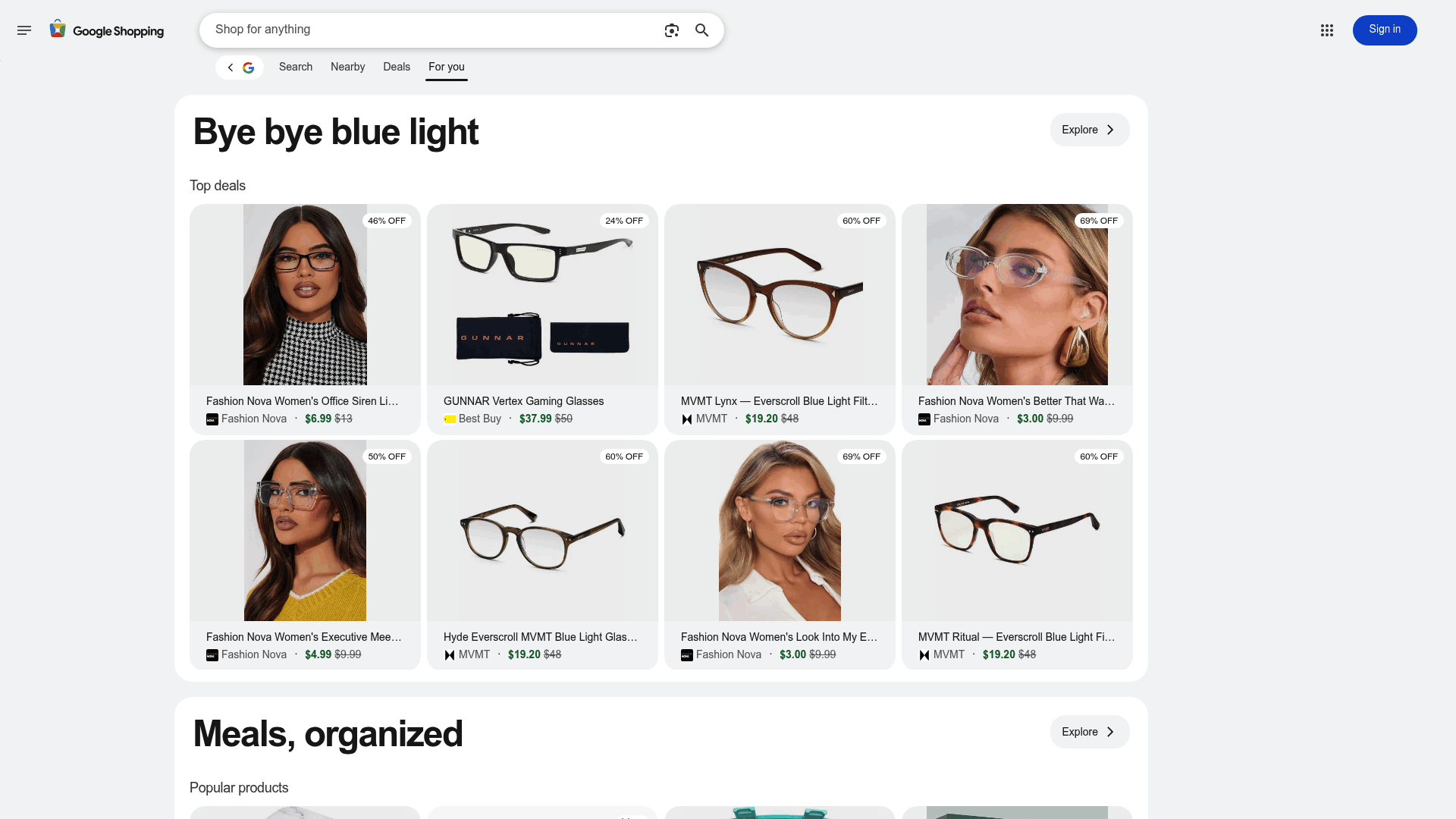Open Look Into My E... product image
Viewport: 1456px width, 819px height.
(780, 530)
